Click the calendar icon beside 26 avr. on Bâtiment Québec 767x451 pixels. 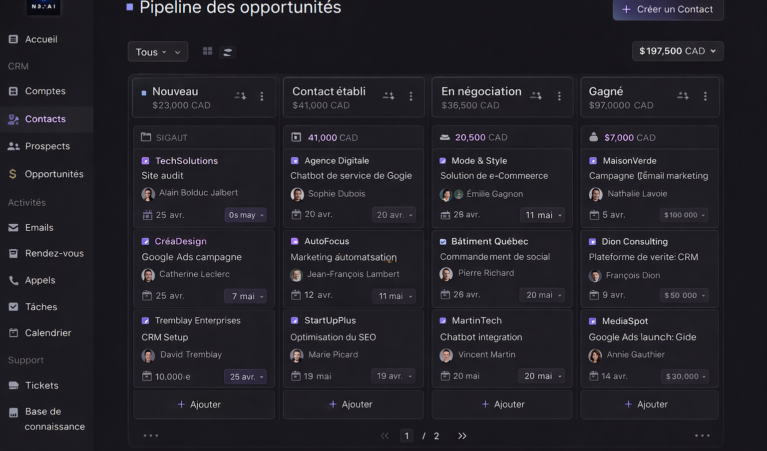[445, 295]
